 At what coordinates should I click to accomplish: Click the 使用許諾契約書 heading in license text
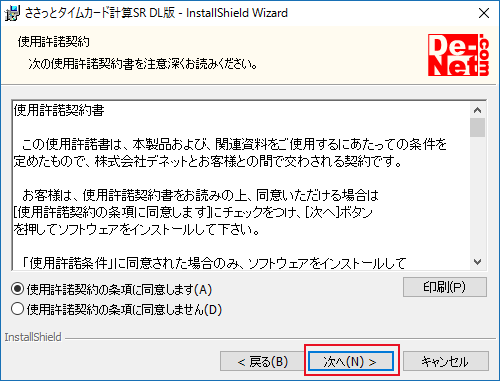59,110
